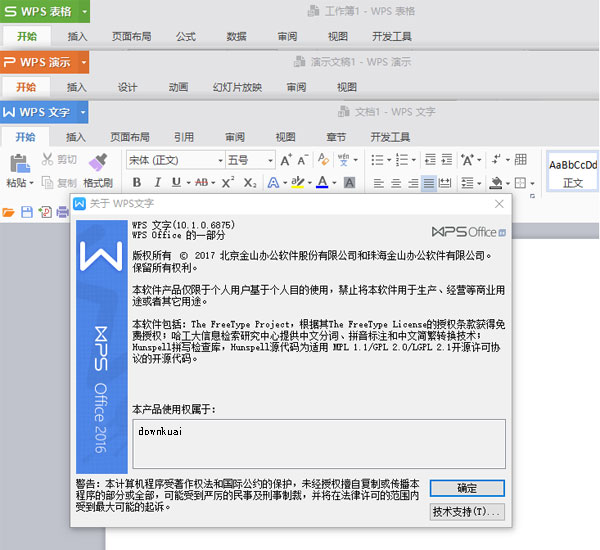This screenshot has height=550, width=600.
Task: Apply the paragraph shading fill bucket
Action: coord(496,183)
